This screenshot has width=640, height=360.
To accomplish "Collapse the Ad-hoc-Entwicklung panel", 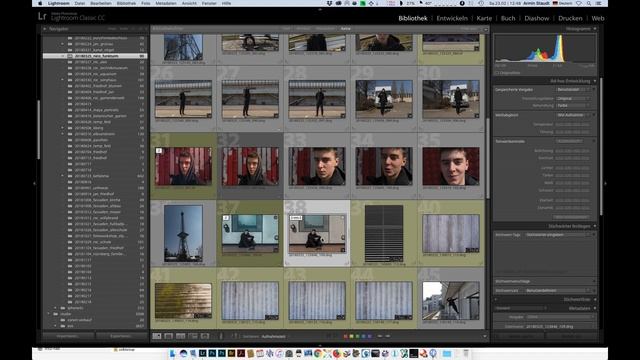I will 595,81.
